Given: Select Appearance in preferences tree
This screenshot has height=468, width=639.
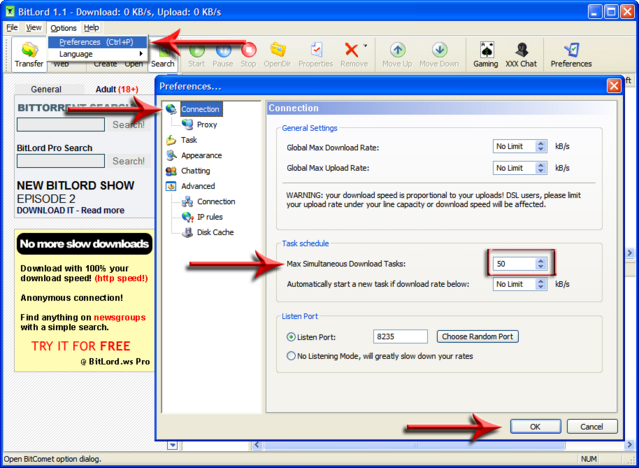Looking at the screenshot, I should [202, 155].
